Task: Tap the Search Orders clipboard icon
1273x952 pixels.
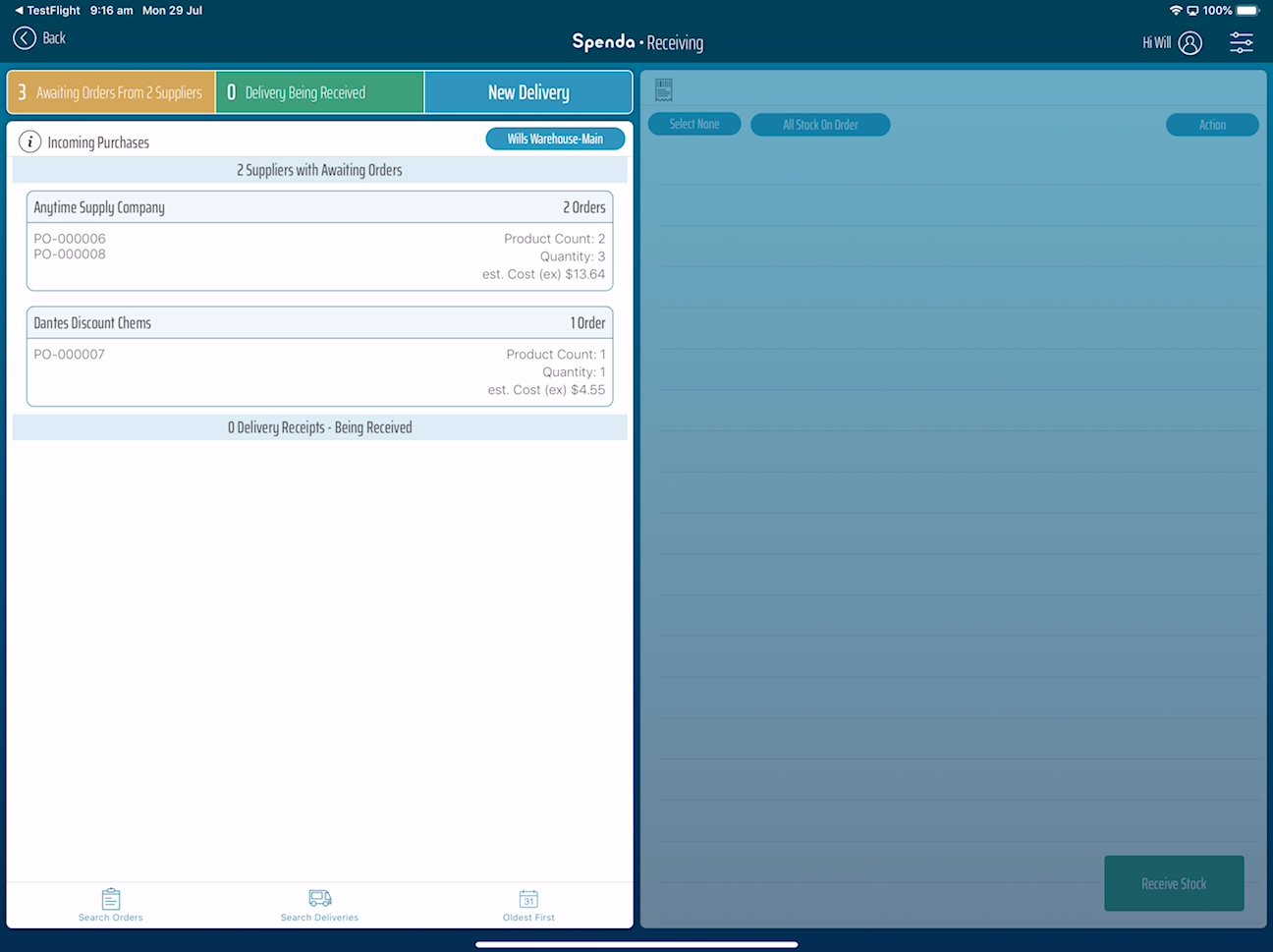Action: (111, 898)
